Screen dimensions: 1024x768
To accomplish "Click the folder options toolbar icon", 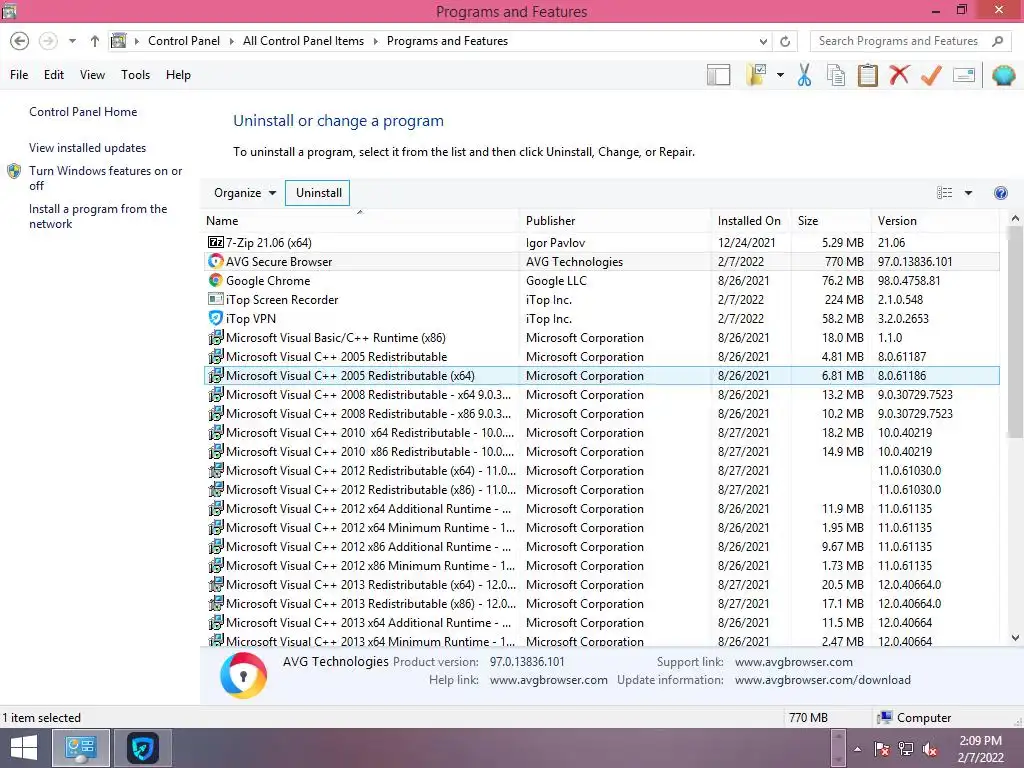I will 756,74.
